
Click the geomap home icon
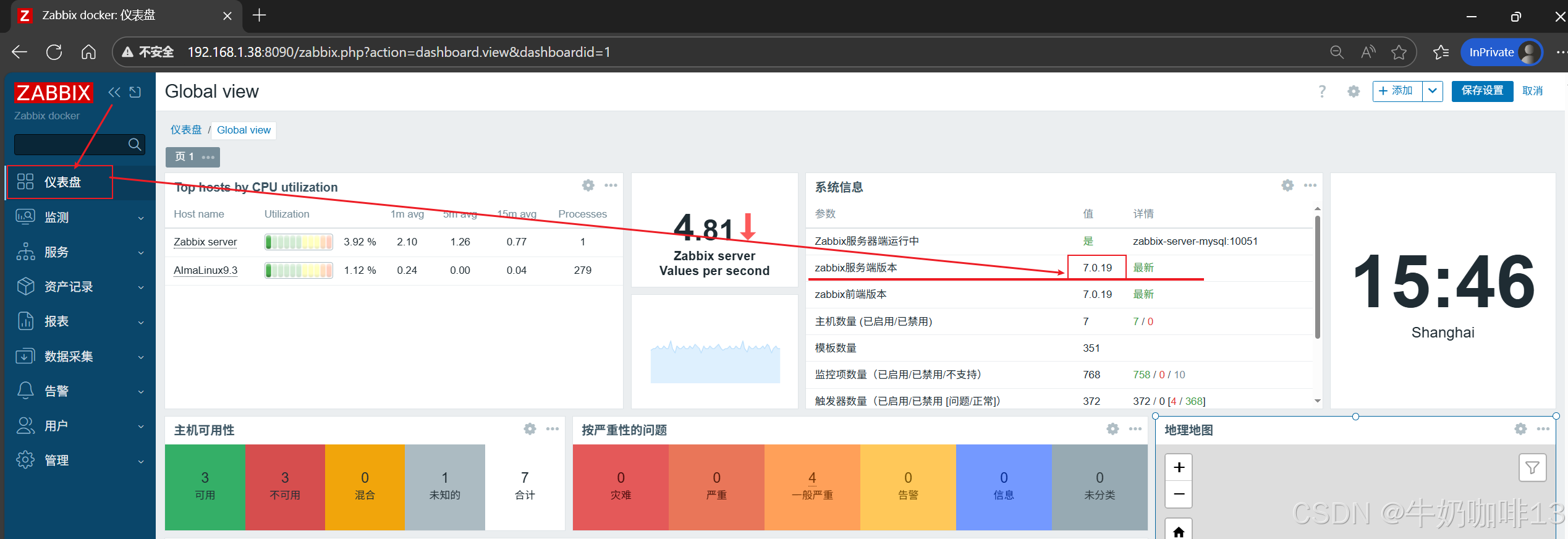tap(1179, 531)
